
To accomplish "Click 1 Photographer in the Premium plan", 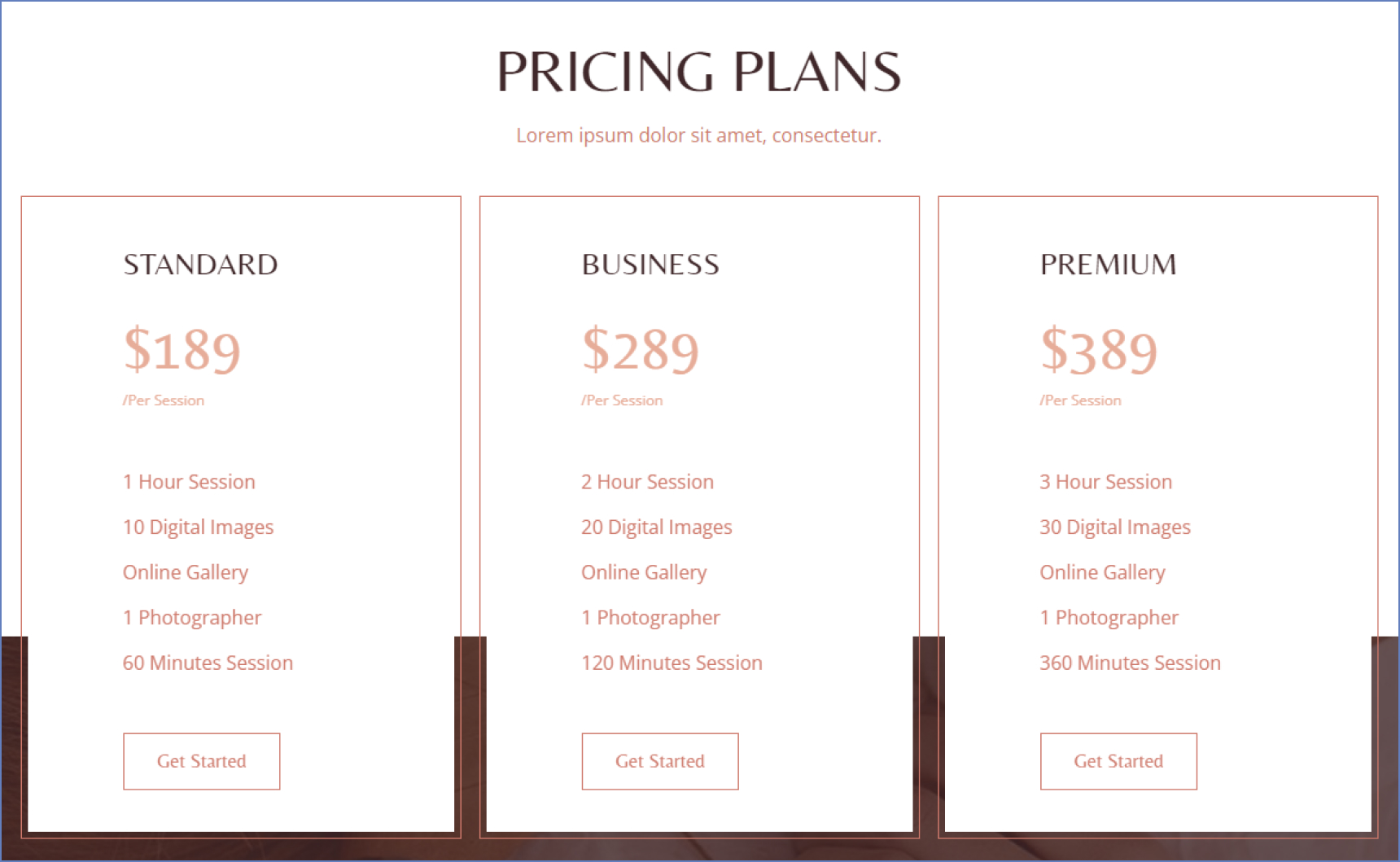I will click(1109, 618).
